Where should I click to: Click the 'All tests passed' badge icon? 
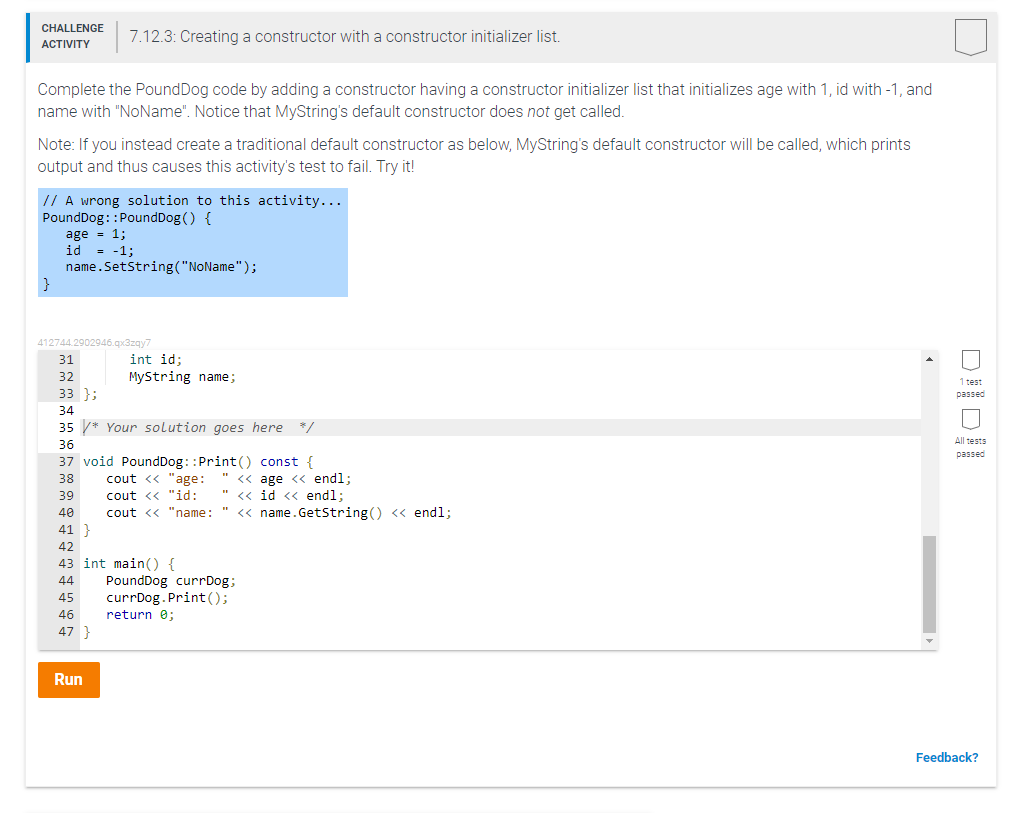[x=970, y=419]
